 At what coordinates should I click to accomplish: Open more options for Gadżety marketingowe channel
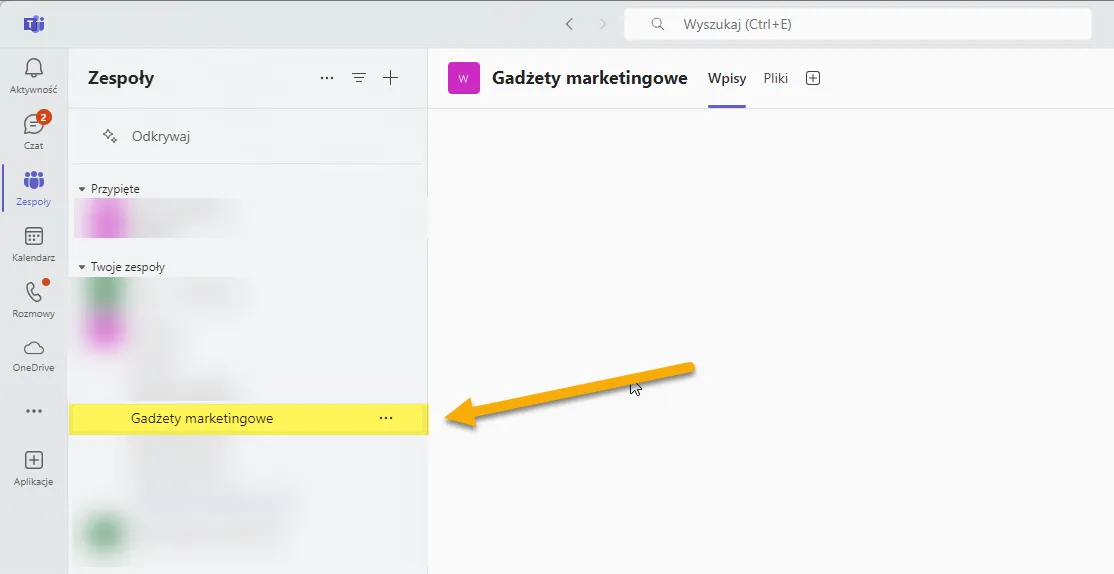click(386, 418)
